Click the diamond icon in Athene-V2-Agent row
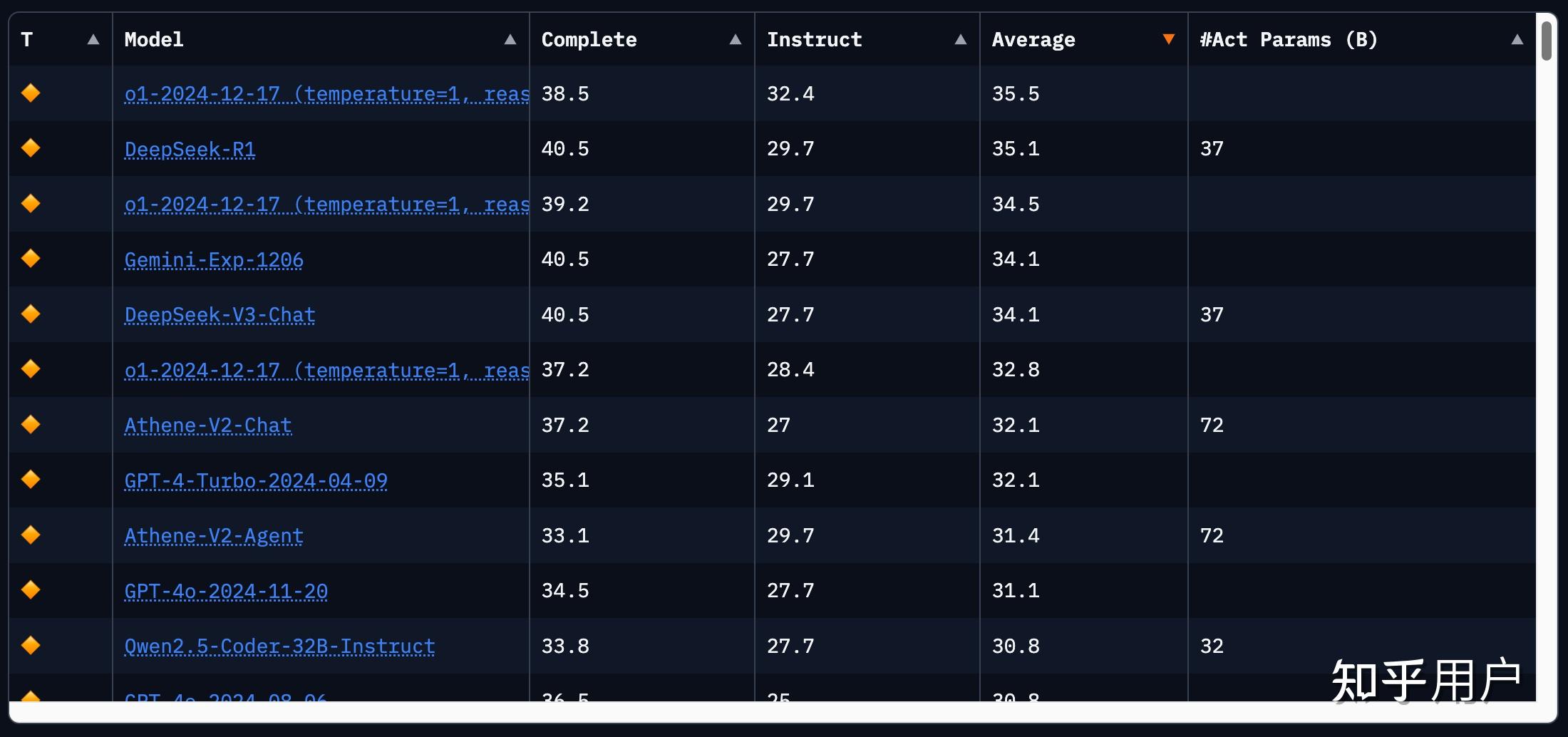 pyautogui.click(x=31, y=535)
